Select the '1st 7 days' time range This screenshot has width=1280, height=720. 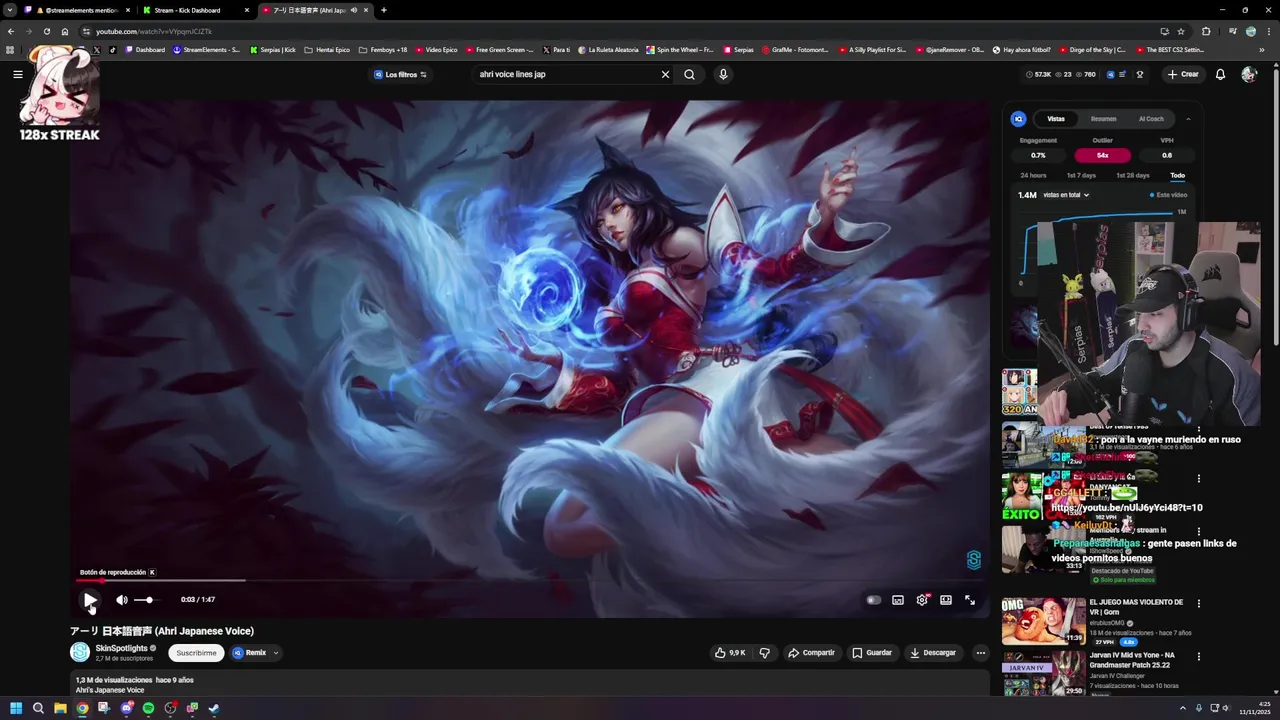pos(1081,176)
